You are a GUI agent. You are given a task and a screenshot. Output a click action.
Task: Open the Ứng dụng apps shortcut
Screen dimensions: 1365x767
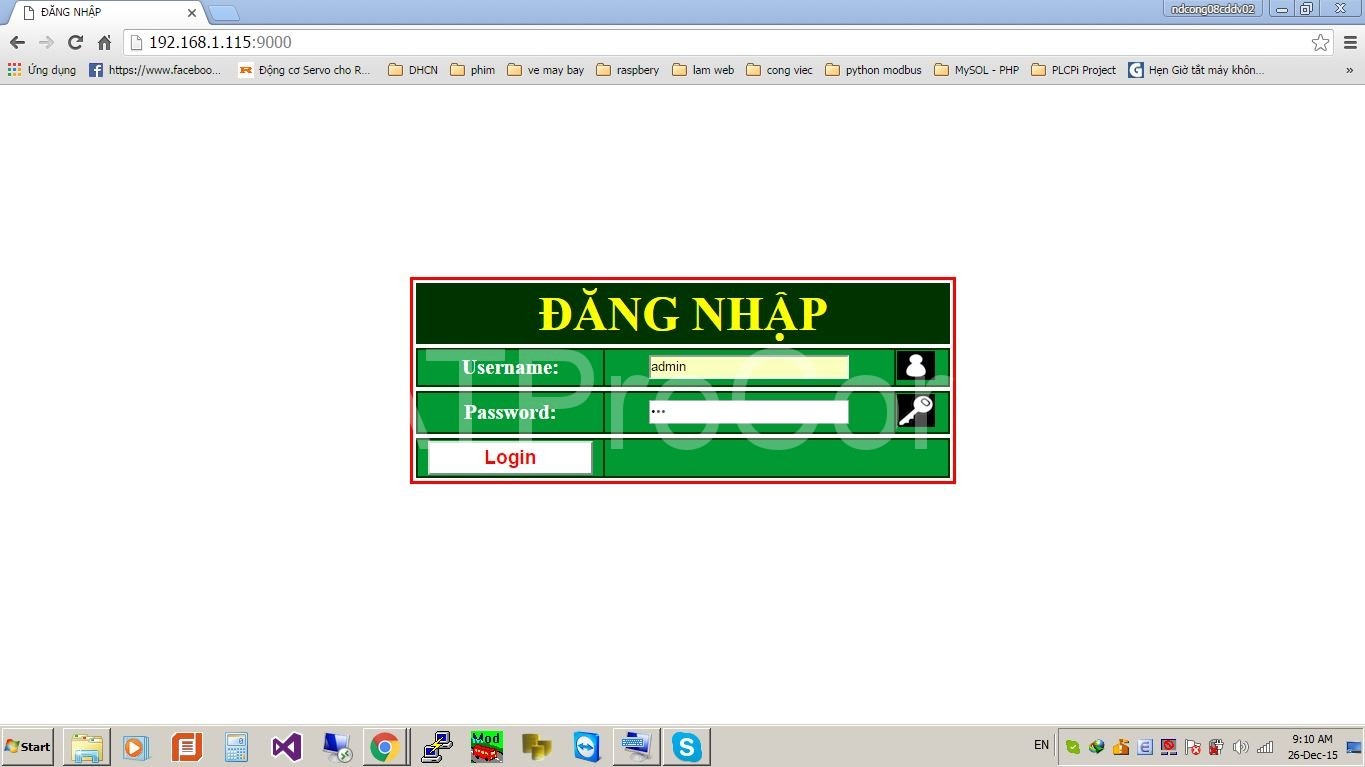click(42, 70)
